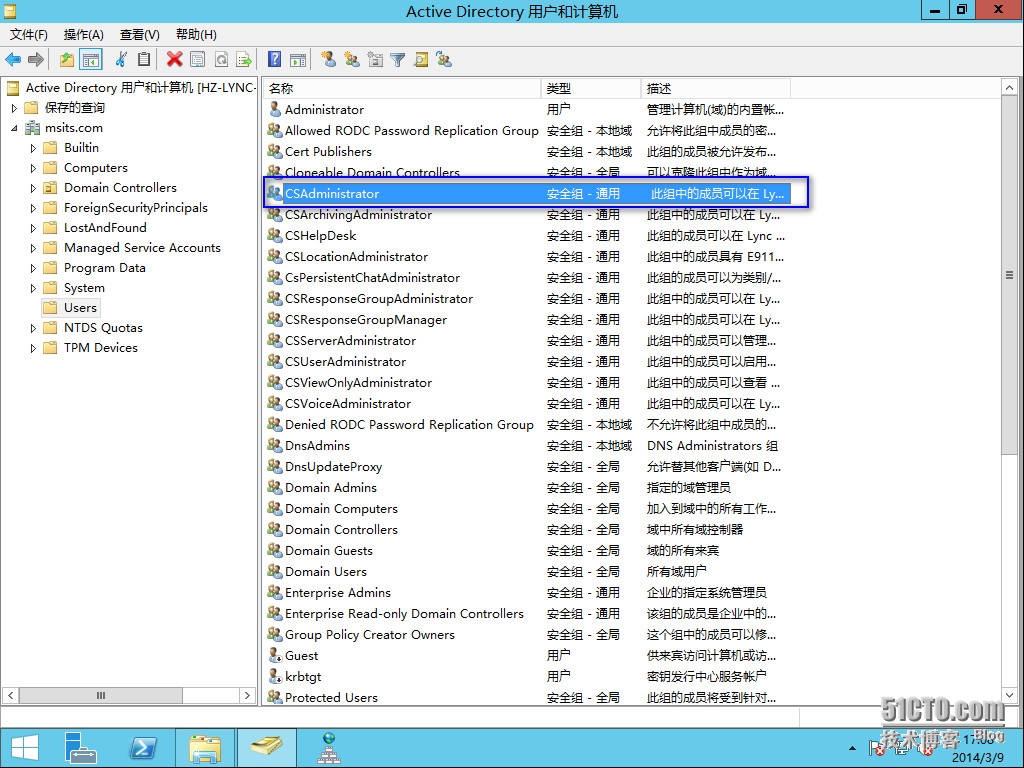Select the CSHelpDesk group

[526, 236]
